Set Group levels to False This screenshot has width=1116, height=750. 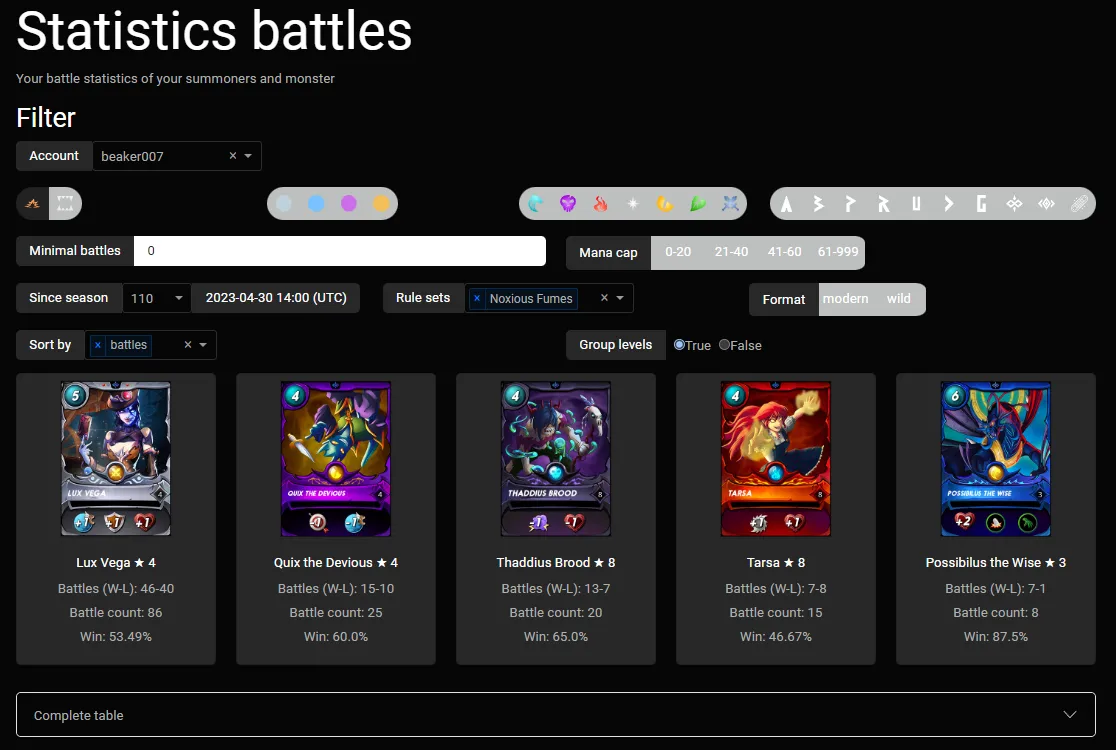(x=724, y=344)
